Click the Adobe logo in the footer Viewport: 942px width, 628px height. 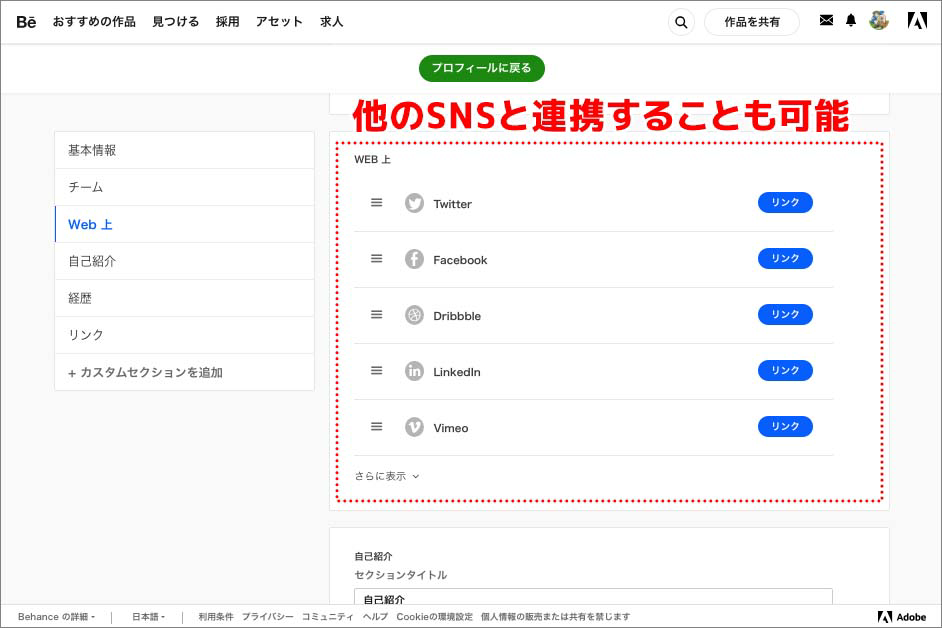(x=899, y=617)
